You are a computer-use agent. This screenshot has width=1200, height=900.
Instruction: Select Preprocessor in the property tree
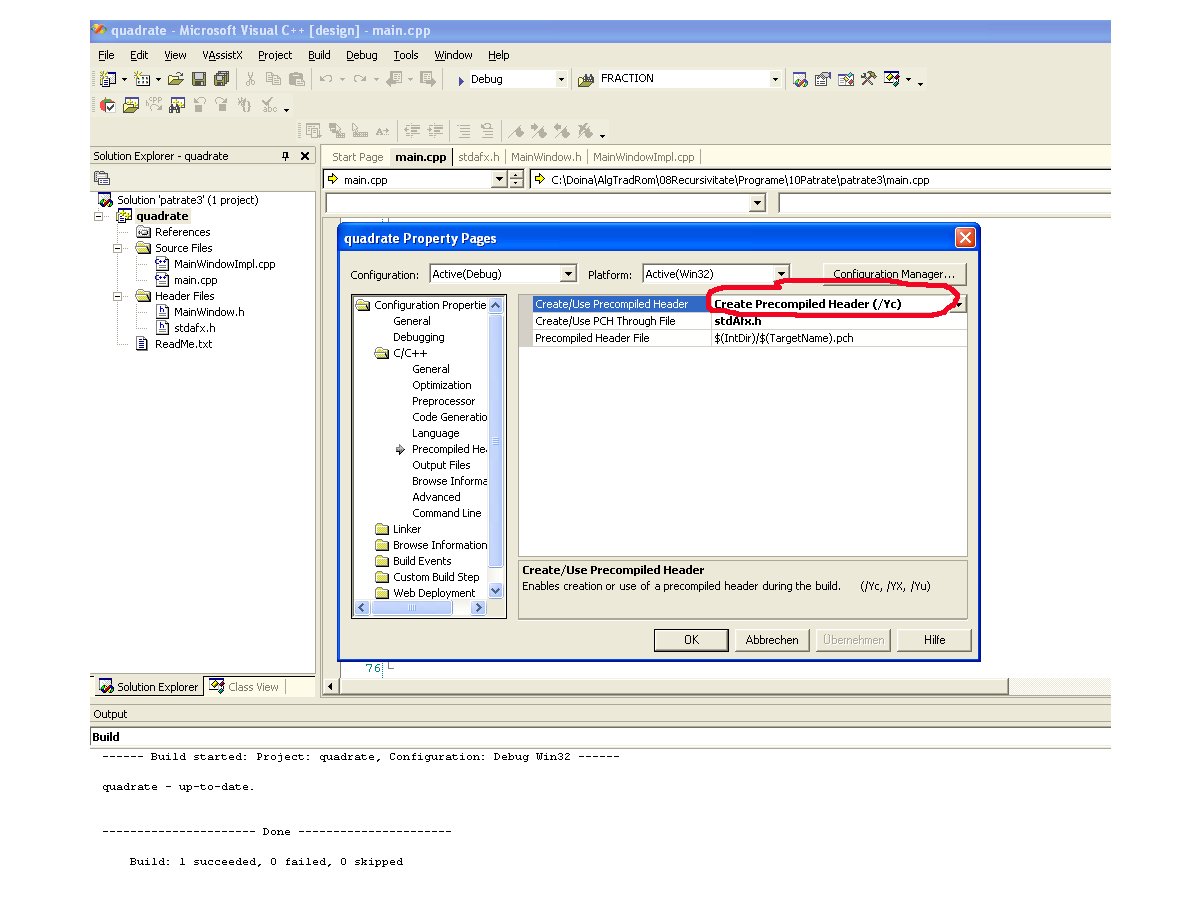[x=443, y=401]
